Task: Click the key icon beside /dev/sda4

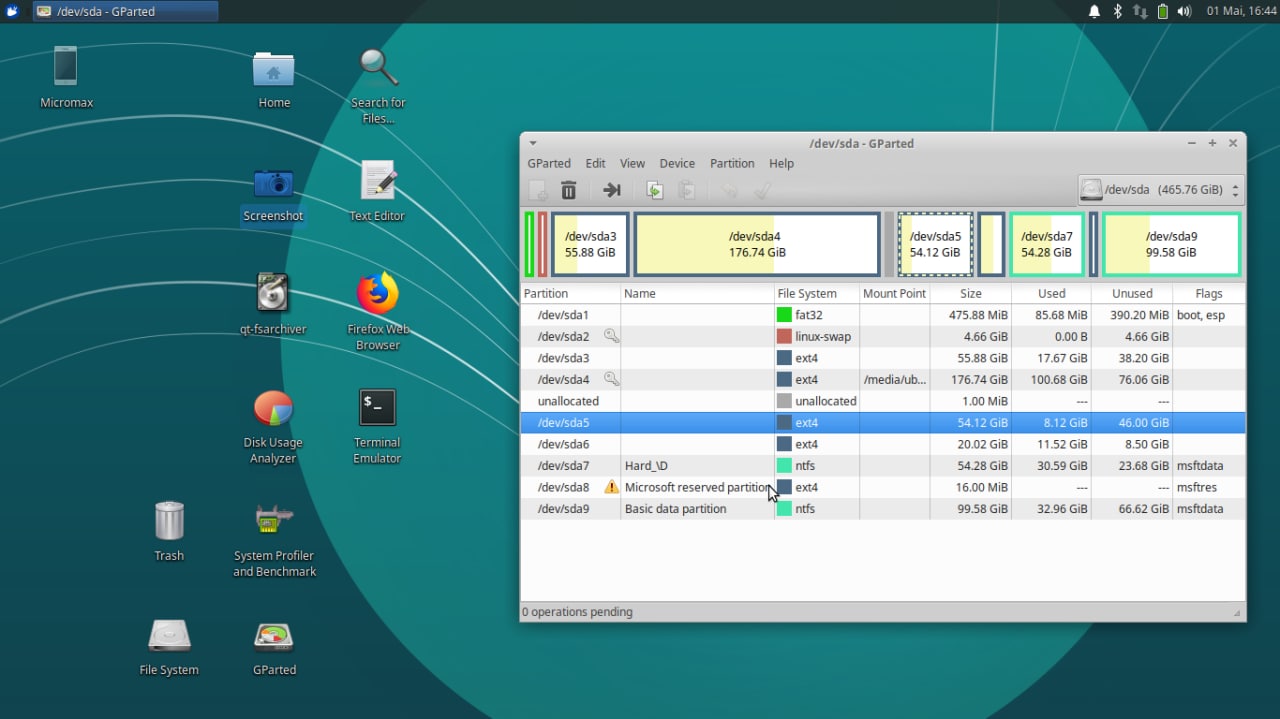Action: pyautogui.click(x=611, y=379)
